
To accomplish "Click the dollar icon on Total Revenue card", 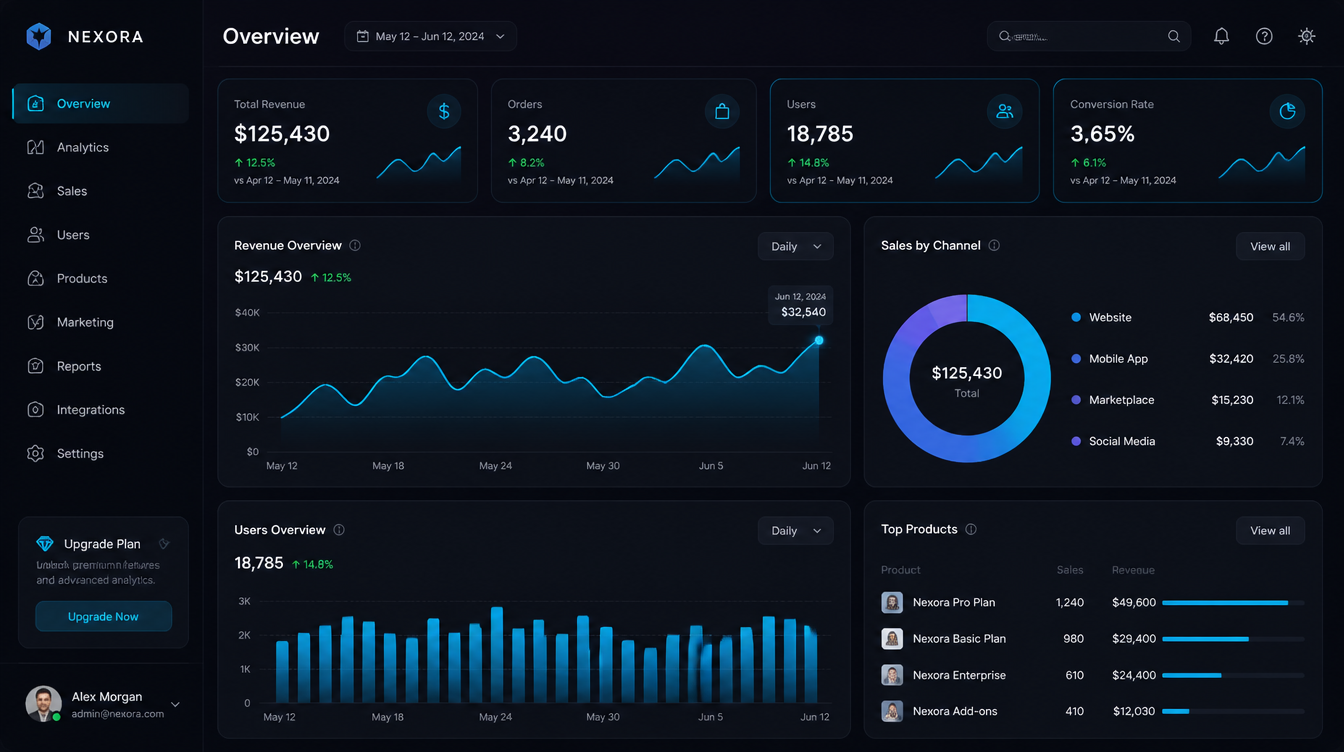I will coord(444,112).
